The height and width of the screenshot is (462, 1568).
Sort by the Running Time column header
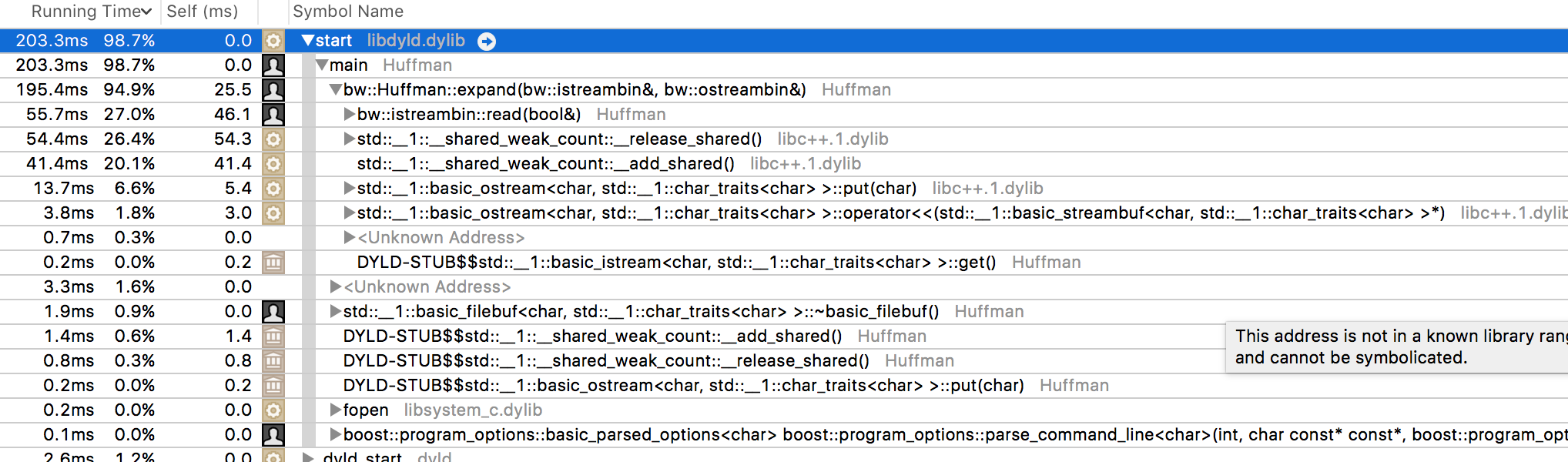click(91, 12)
